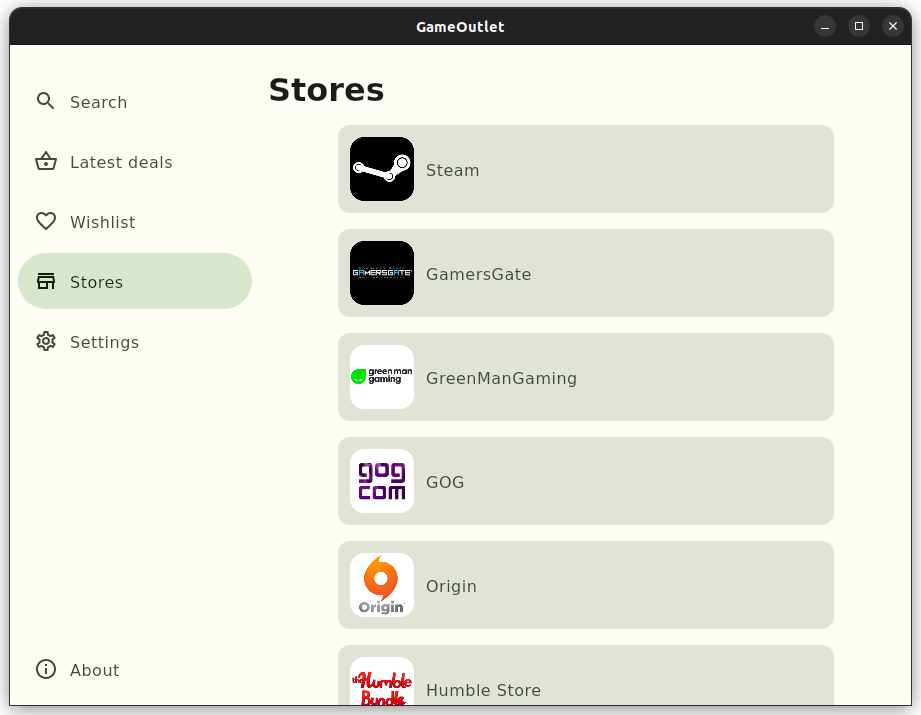Open the Origin store card

[x=586, y=585]
